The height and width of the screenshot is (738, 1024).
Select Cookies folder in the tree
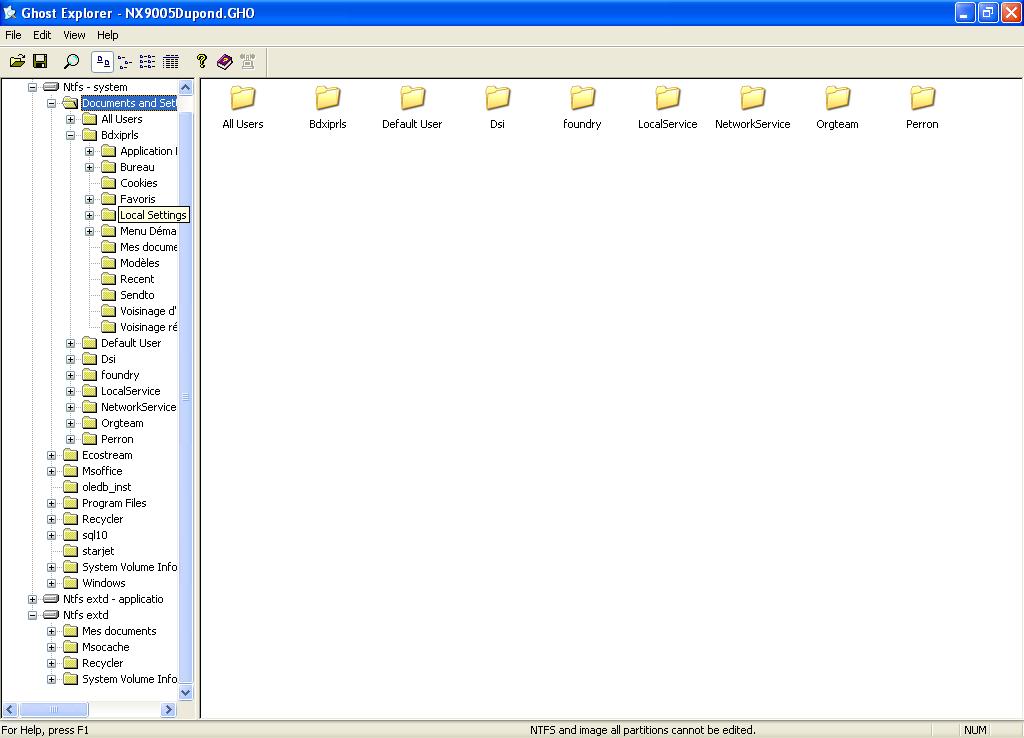(138, 183)
